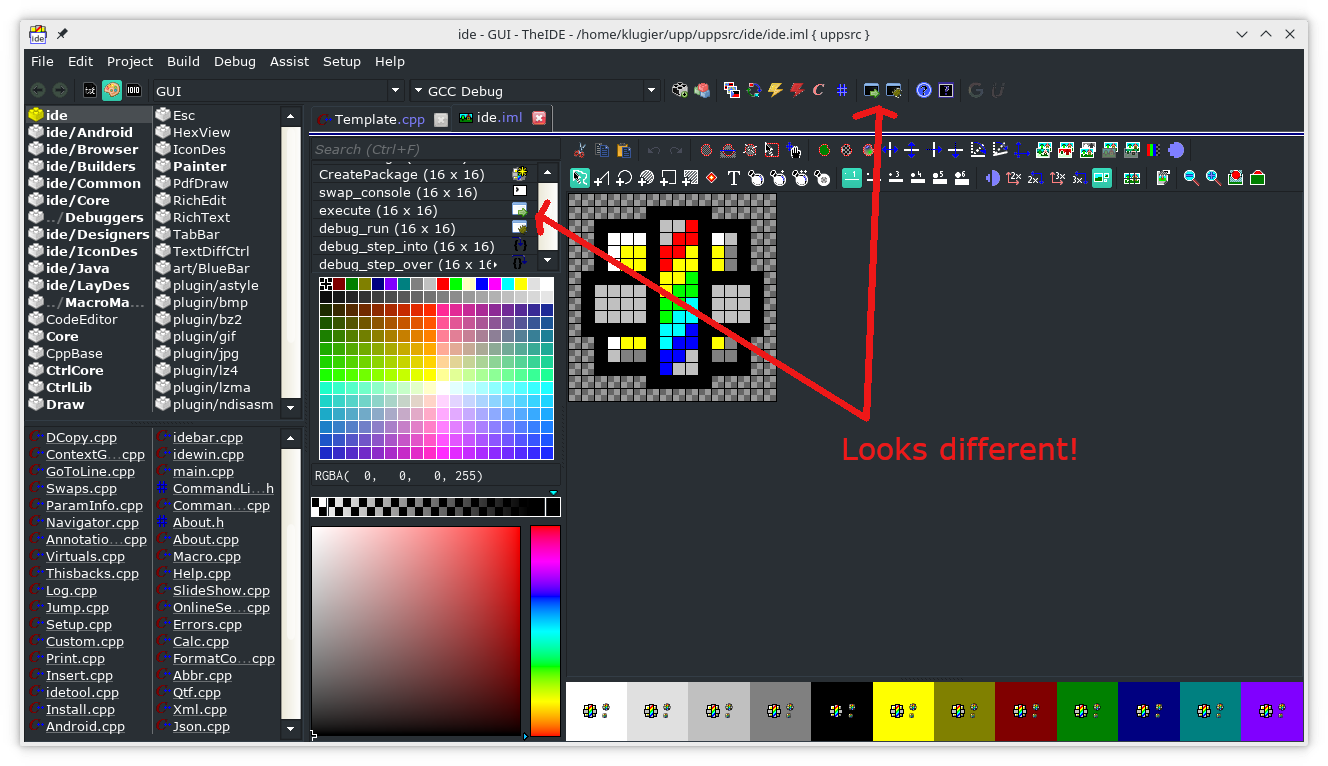Open the Assist menu
This screenshot has width=1328, height=766.
click(x=289, y=61)
